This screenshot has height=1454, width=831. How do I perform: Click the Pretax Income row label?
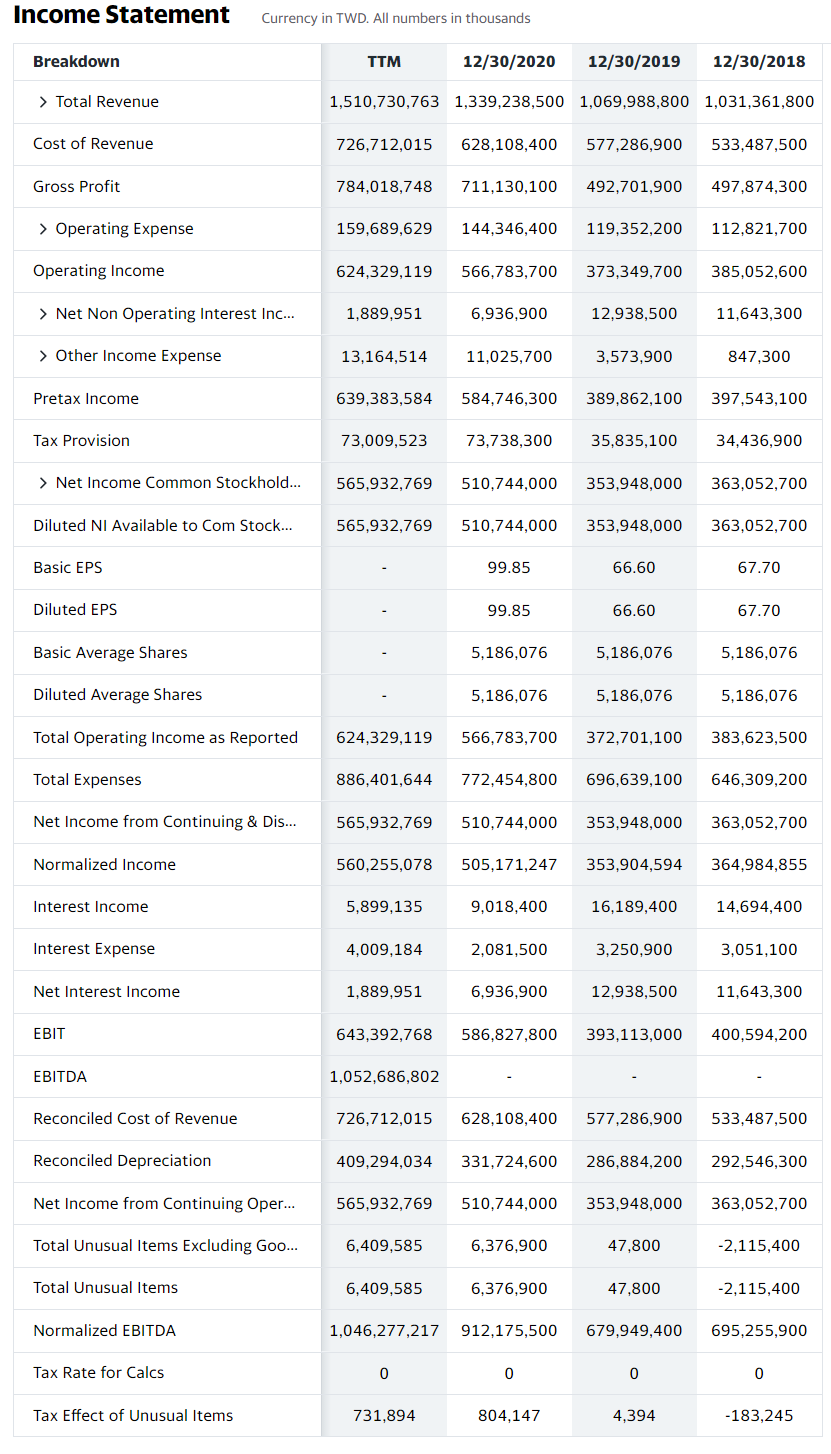[x=86, y=398]
